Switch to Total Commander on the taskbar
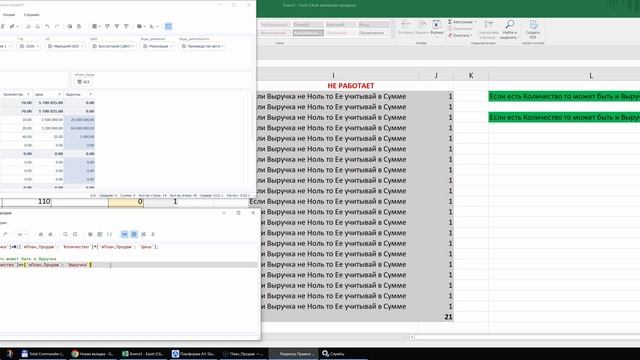Viewport: 640px width, 360px height. [x=42, y=353]
